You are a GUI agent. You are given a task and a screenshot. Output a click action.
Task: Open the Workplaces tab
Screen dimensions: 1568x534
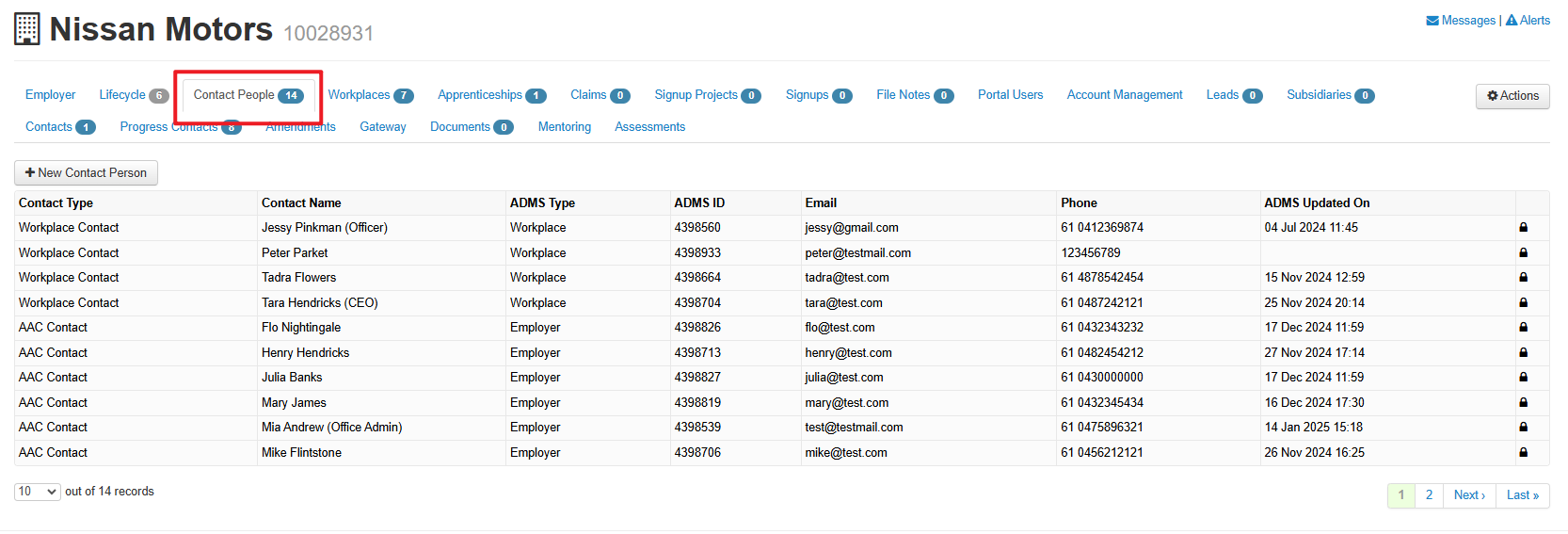(371, 95)
